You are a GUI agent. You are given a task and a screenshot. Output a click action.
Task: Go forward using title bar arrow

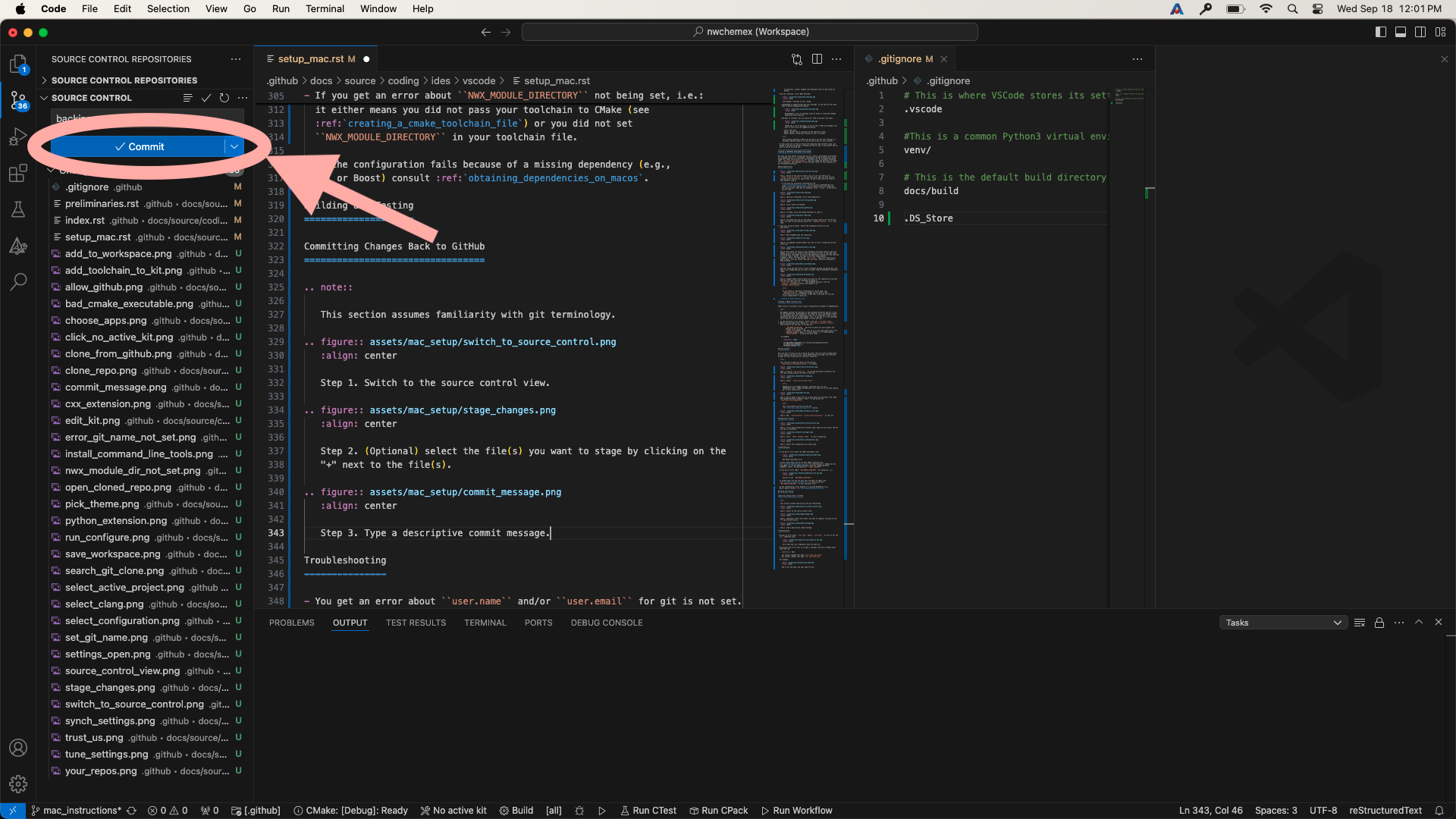(506, 32)
